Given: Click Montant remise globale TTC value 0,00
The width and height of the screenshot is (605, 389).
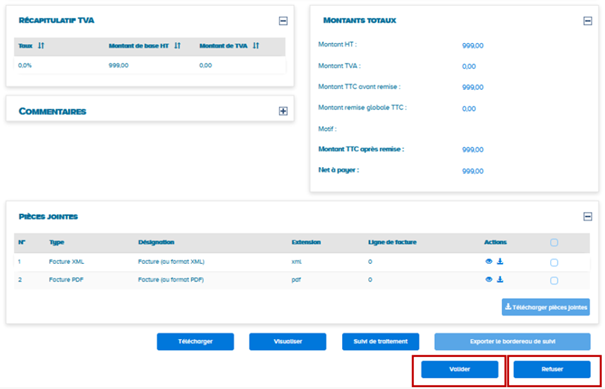Looking at the screenshot, I should [x=469, y=108].
